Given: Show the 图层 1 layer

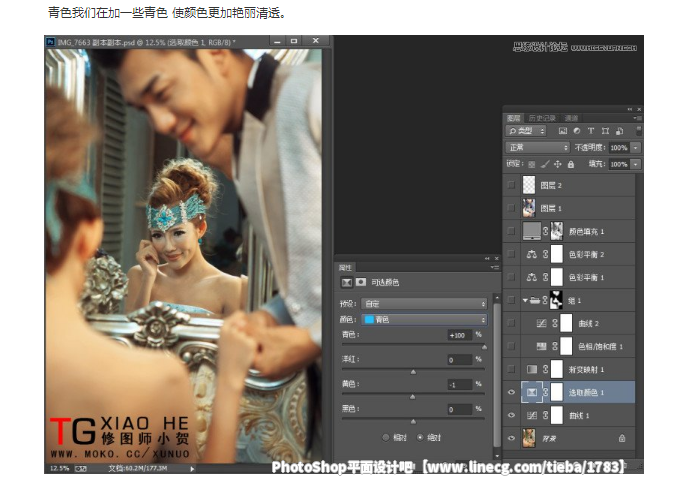Looking at the screenshot, I should tap(511, 208).
